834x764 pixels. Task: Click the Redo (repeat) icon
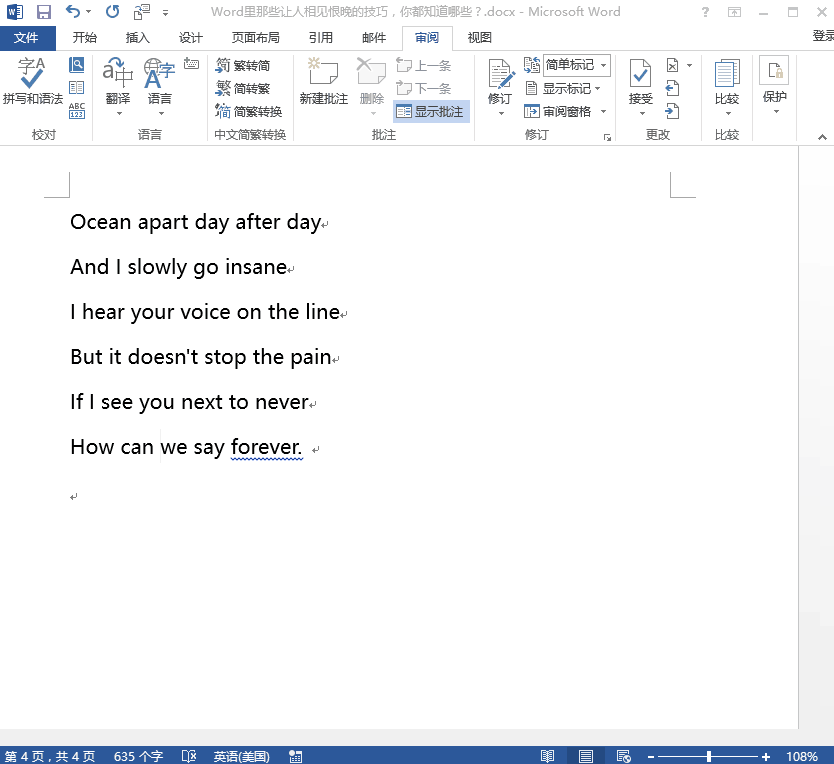click(112, 11)
